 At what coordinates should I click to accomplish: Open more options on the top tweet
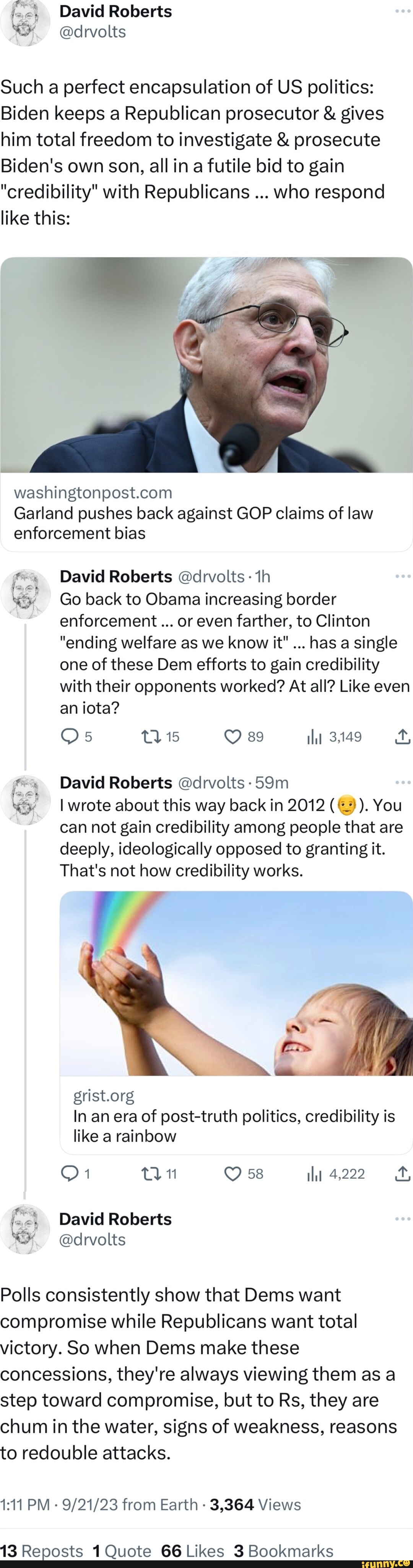point(402,11)
